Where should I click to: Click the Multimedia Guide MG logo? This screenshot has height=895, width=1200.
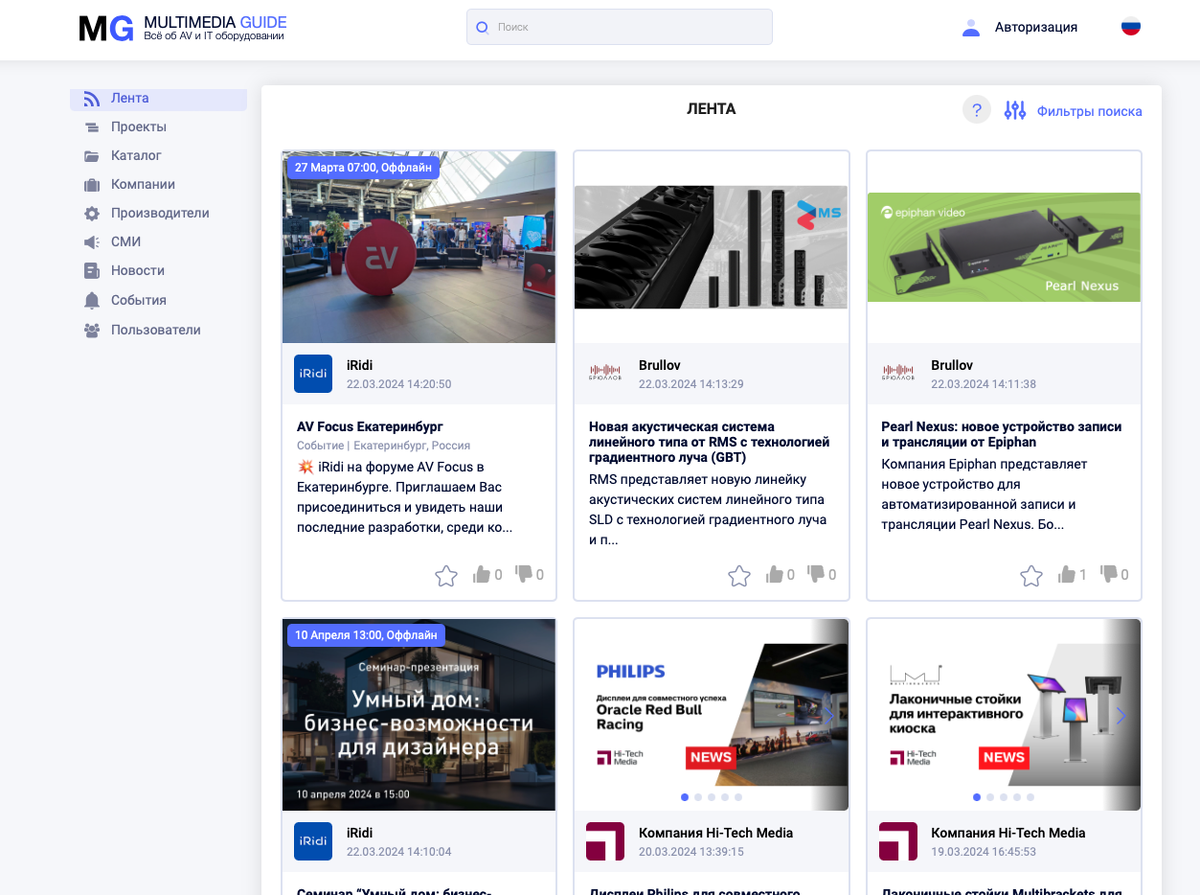coord(184,28)
